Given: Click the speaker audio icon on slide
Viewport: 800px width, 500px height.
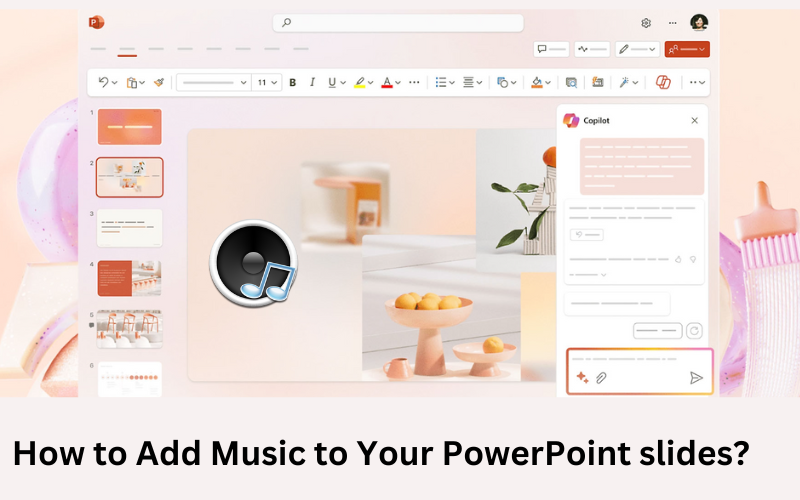Looking at the screenshot, I should (253, 263).
